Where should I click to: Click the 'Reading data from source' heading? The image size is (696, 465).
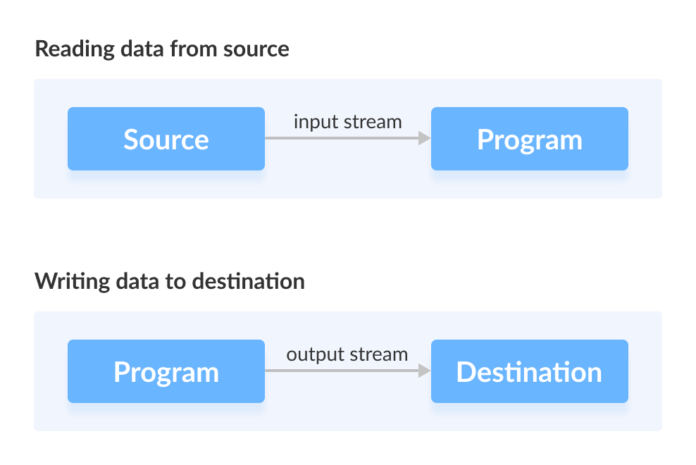pyautogui.click(x=162, y=49)
